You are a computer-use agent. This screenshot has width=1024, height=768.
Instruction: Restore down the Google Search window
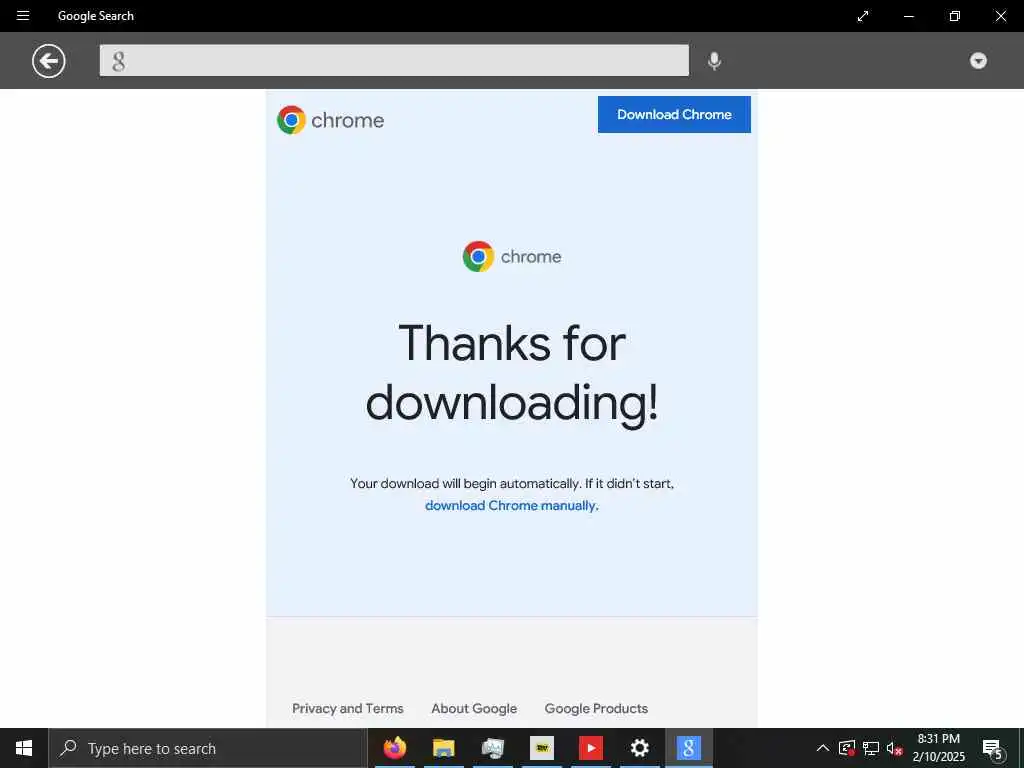[x=954, y=16]
